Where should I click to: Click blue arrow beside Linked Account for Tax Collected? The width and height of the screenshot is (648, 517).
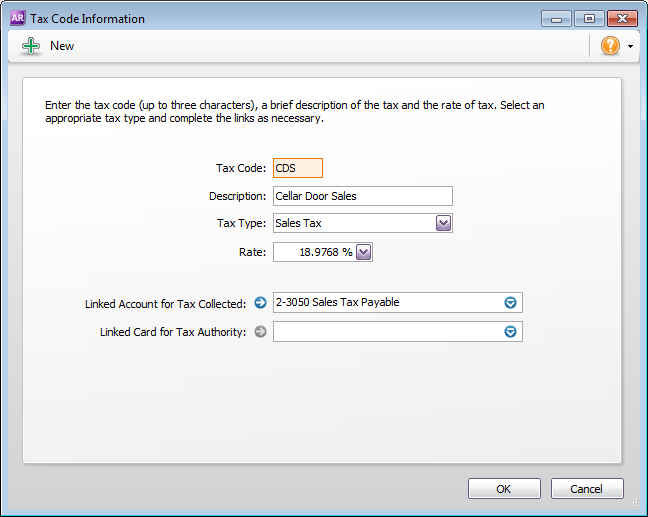pyautogui.click(x=261, y=303)
